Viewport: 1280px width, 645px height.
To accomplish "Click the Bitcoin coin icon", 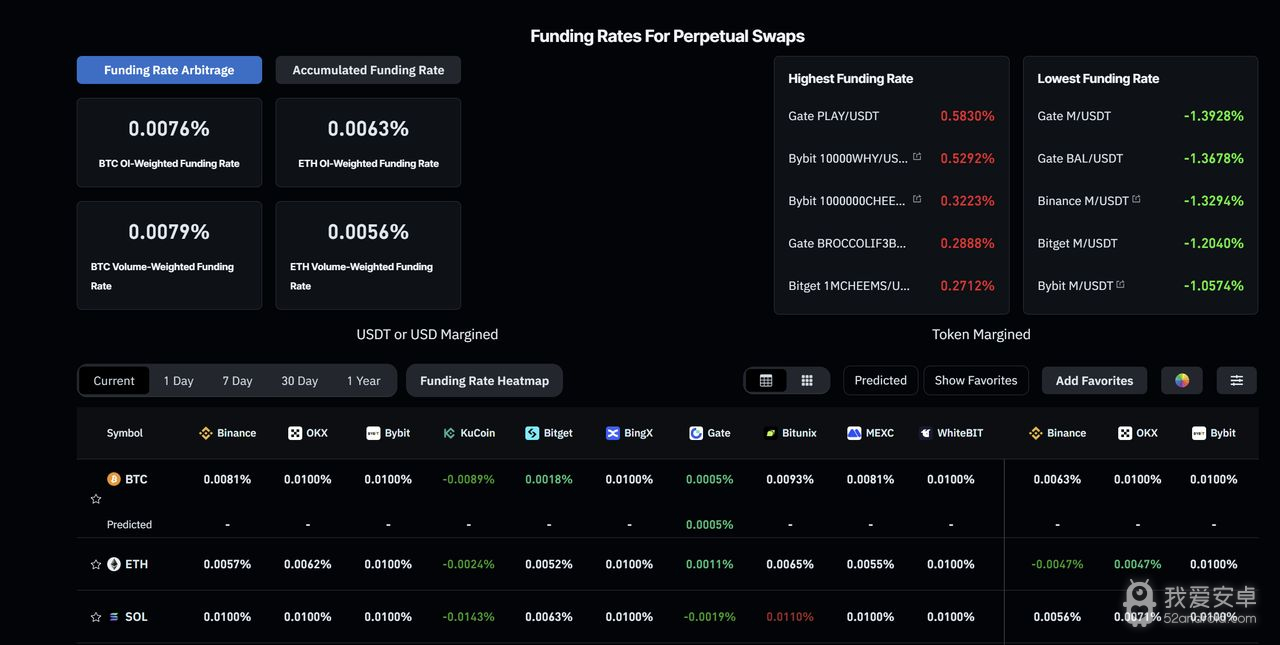I will pos(114,479).
